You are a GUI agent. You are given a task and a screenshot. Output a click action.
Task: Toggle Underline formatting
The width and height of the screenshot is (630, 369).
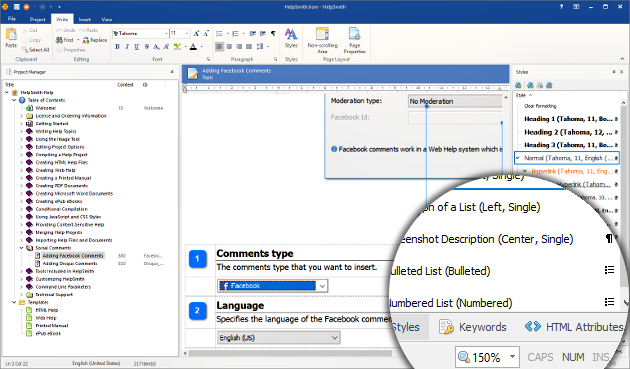coord(137,47)
